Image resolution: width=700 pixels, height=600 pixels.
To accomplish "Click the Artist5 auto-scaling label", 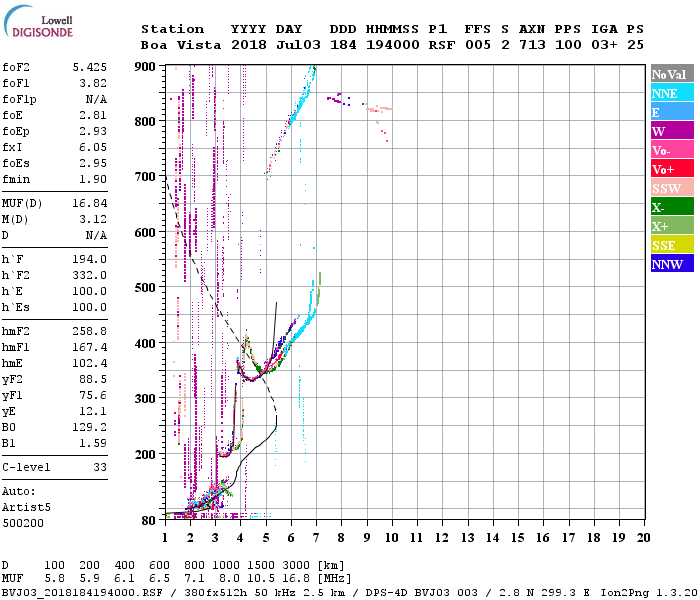I will tap(26, 508).
